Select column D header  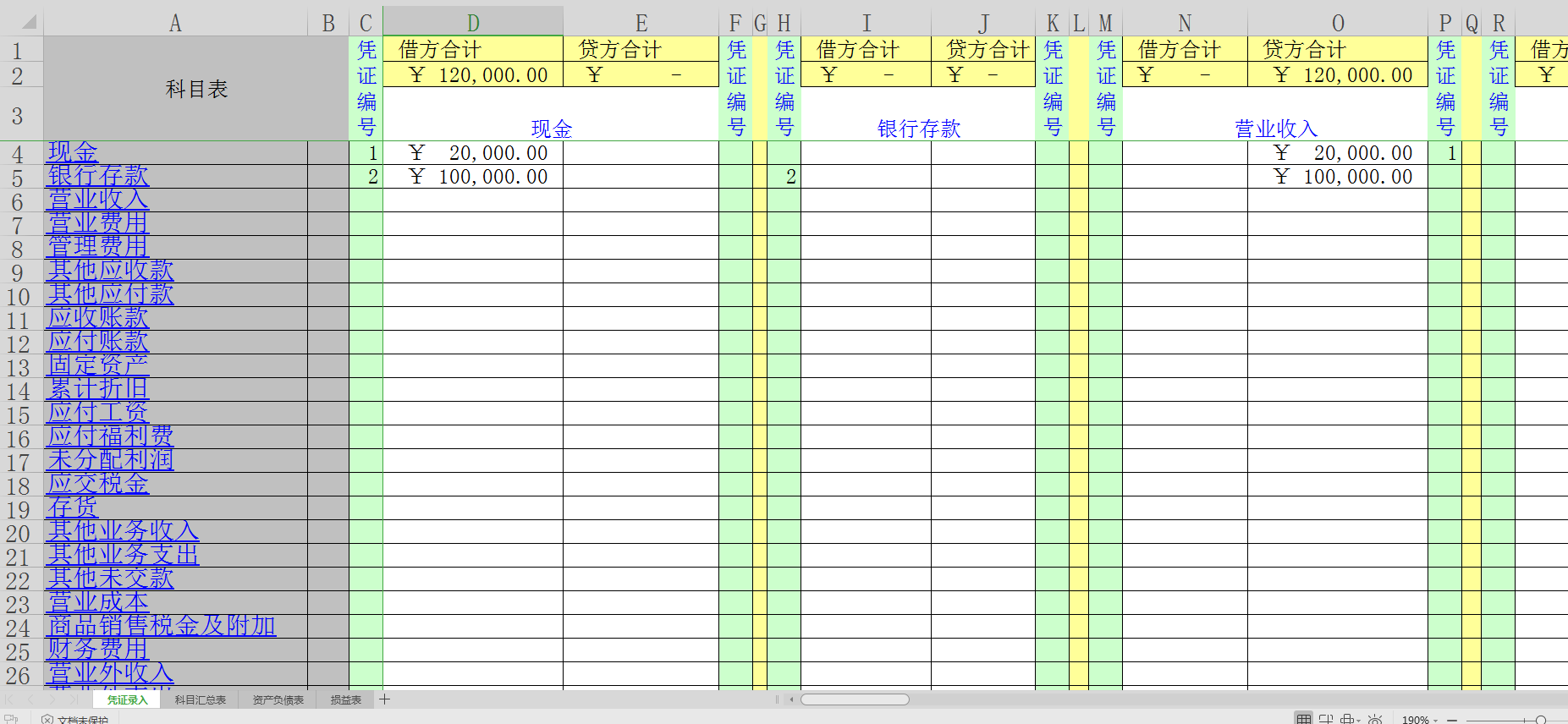(473, 23)
